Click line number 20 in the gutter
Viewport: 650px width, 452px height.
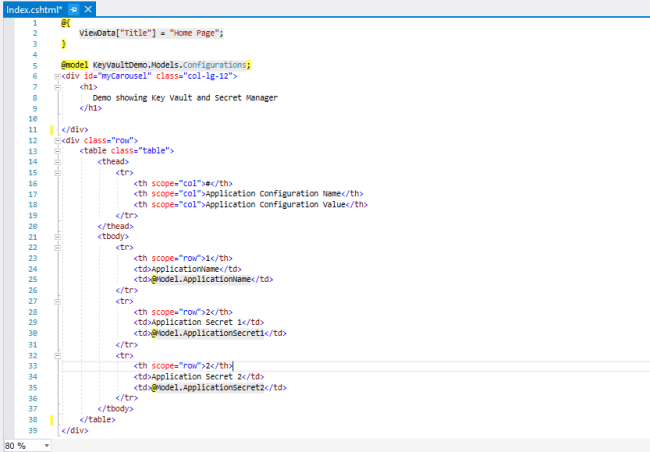pyautogui.click(x=33, y=226)
